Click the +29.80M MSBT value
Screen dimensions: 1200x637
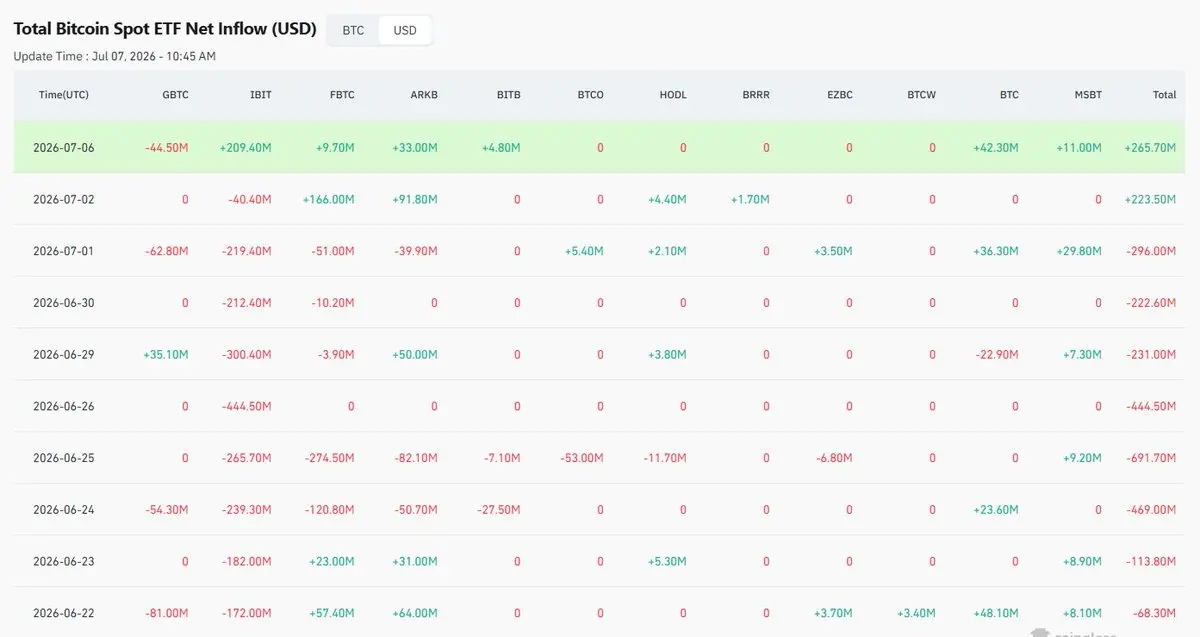(x=1079, y=251)
